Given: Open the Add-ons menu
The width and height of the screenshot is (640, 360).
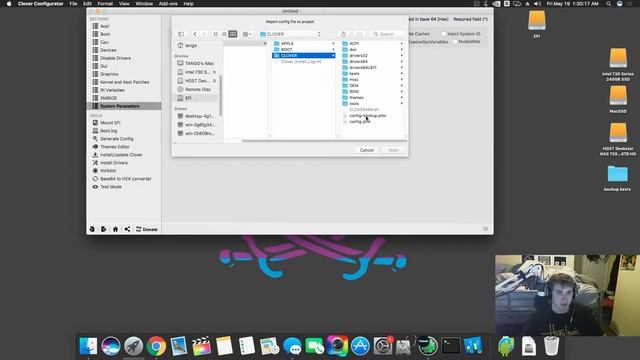Looking at the screenshot, I should (168, 4).
